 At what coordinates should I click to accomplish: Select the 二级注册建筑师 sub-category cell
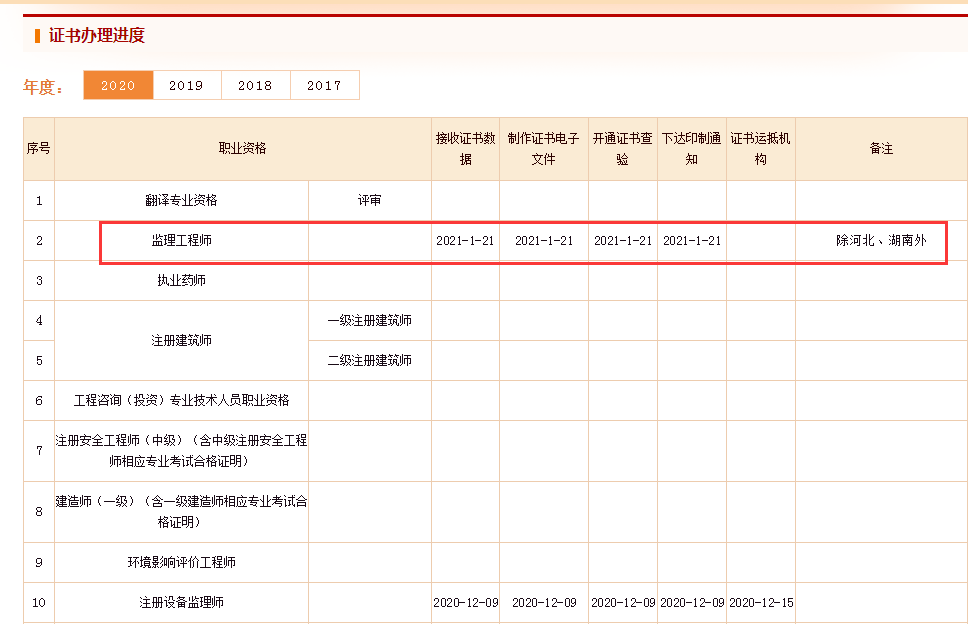[x=370, y=360]
